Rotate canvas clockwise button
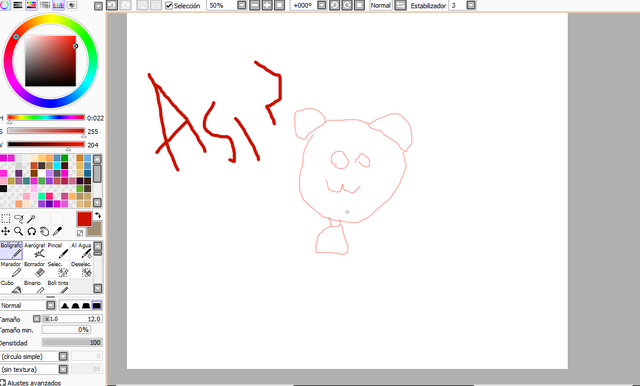 coord(347,5)
